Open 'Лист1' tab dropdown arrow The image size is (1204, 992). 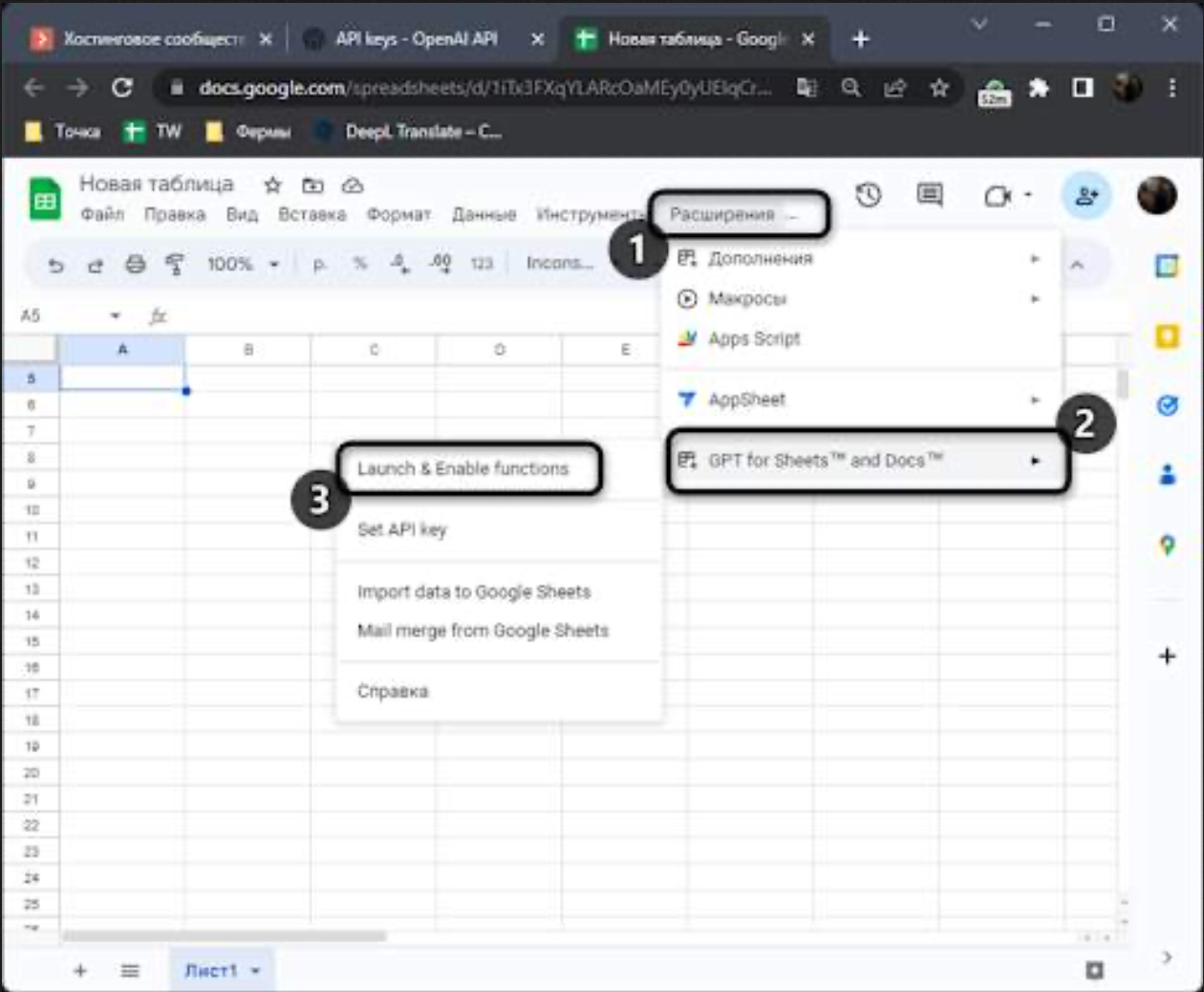coord(256,971)
